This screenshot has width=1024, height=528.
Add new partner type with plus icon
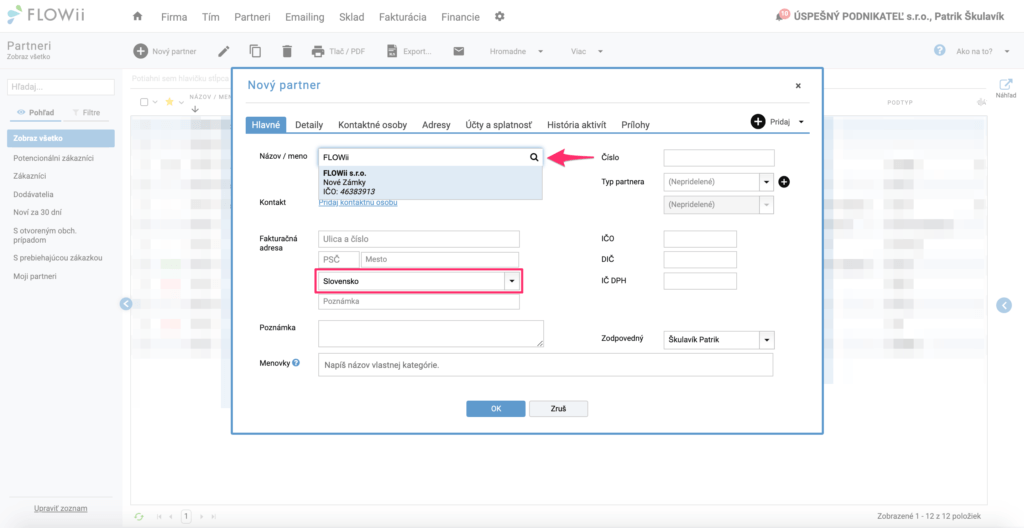click(784, 182)
